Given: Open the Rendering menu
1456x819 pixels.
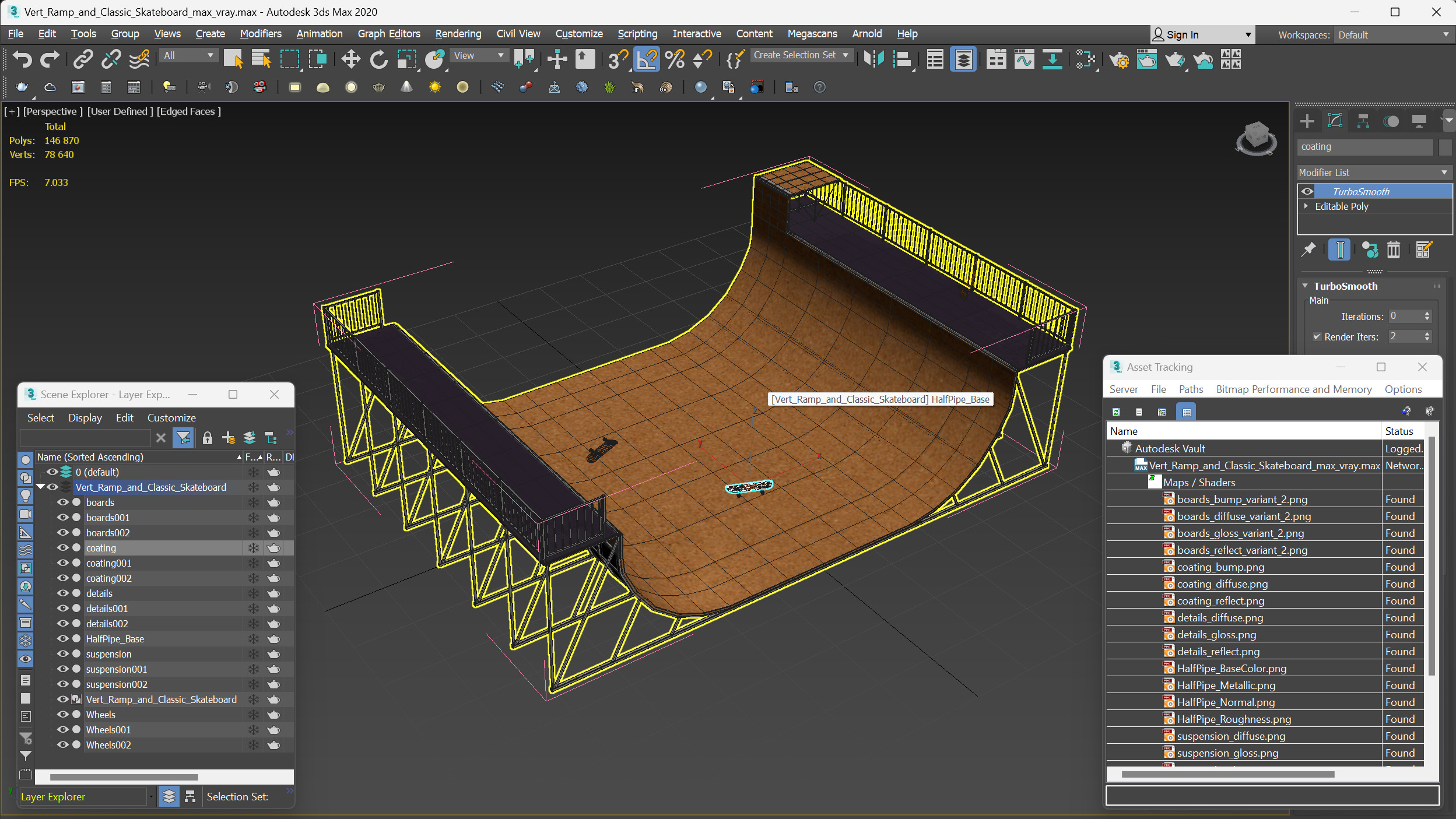Looking at the screenshot, I should (458, 33).
